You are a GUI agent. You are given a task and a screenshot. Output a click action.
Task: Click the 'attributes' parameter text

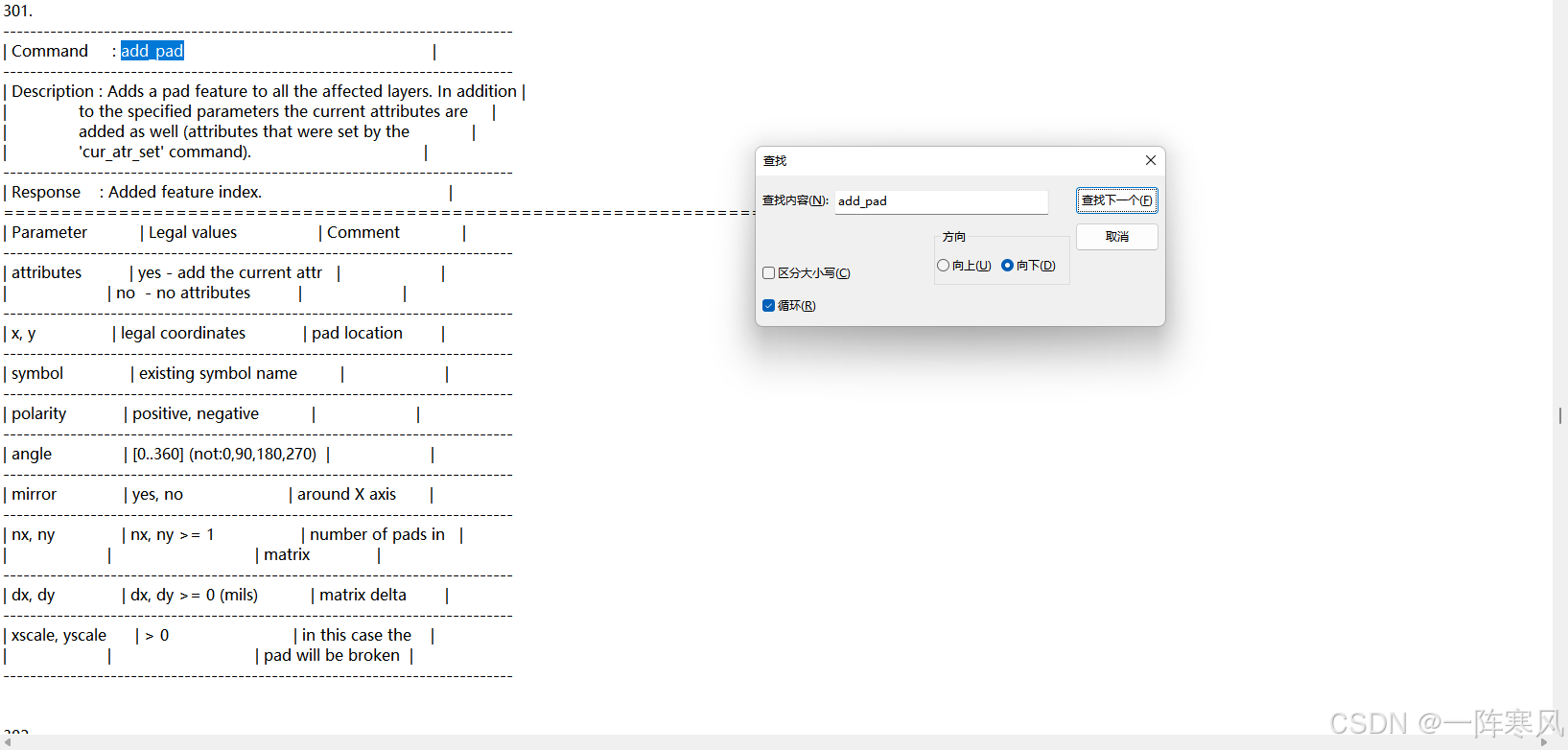coord(46,273)
